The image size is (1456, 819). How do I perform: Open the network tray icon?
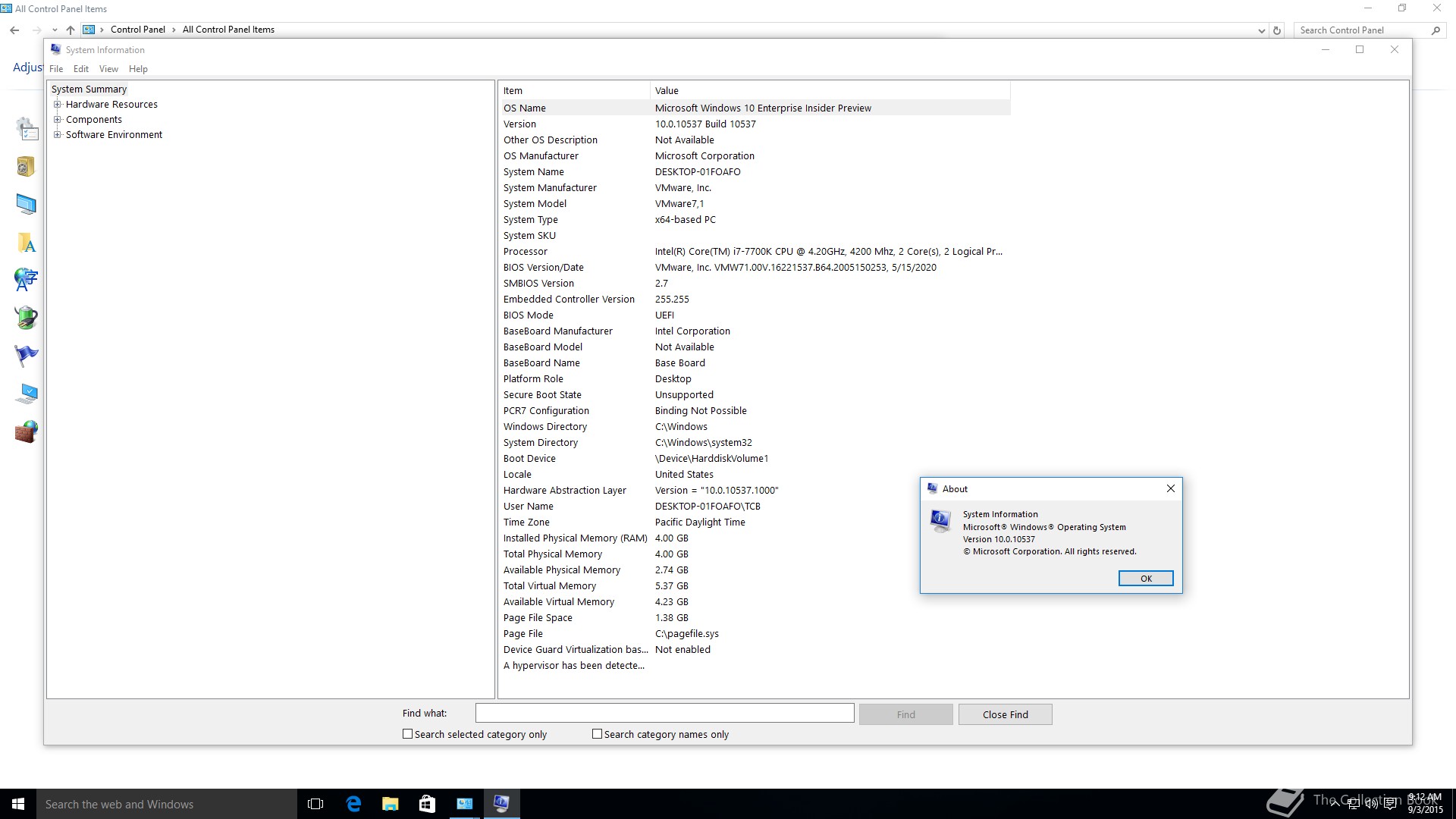pos(1352,805)
